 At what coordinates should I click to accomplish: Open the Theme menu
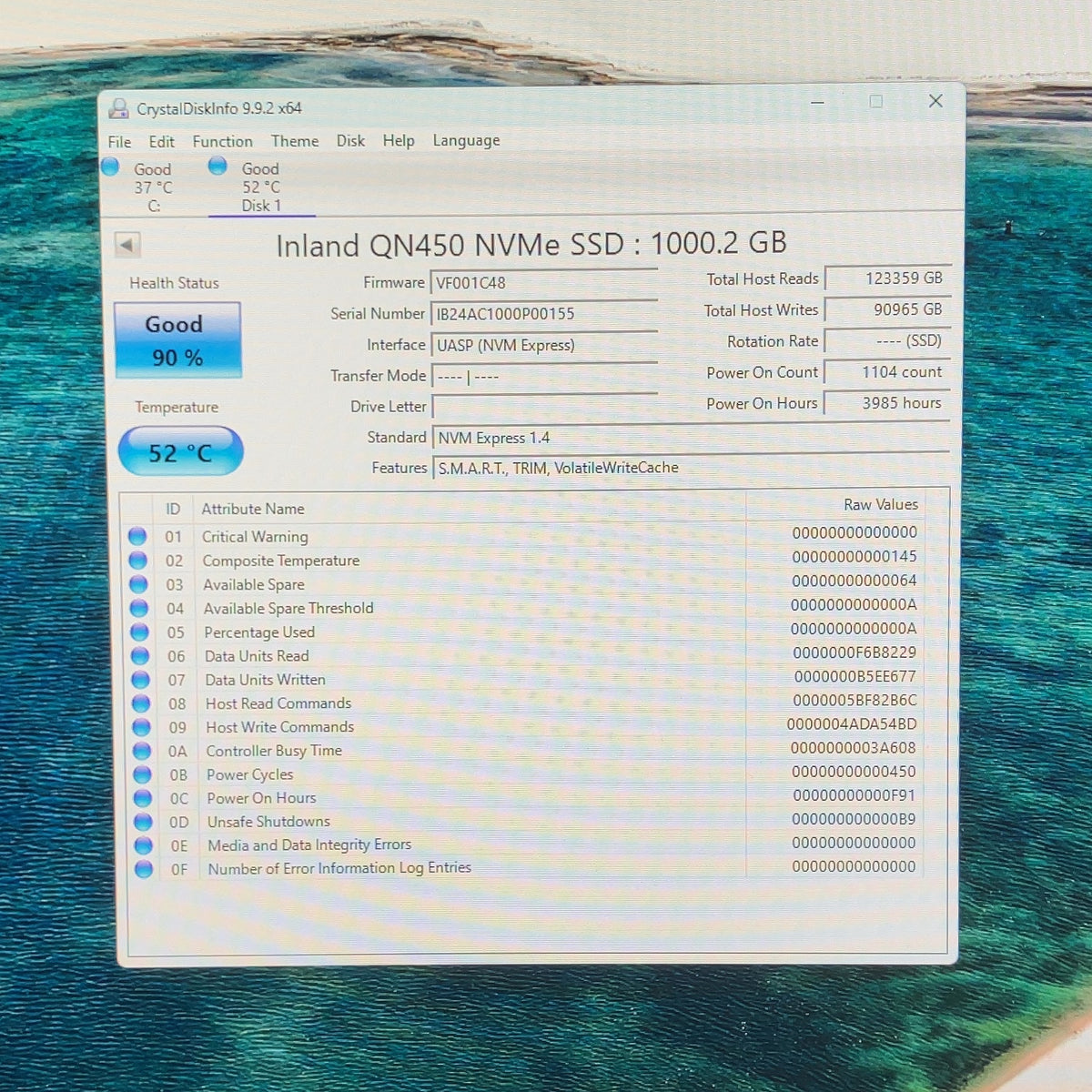pyautogui.click(x=295, y=141)
